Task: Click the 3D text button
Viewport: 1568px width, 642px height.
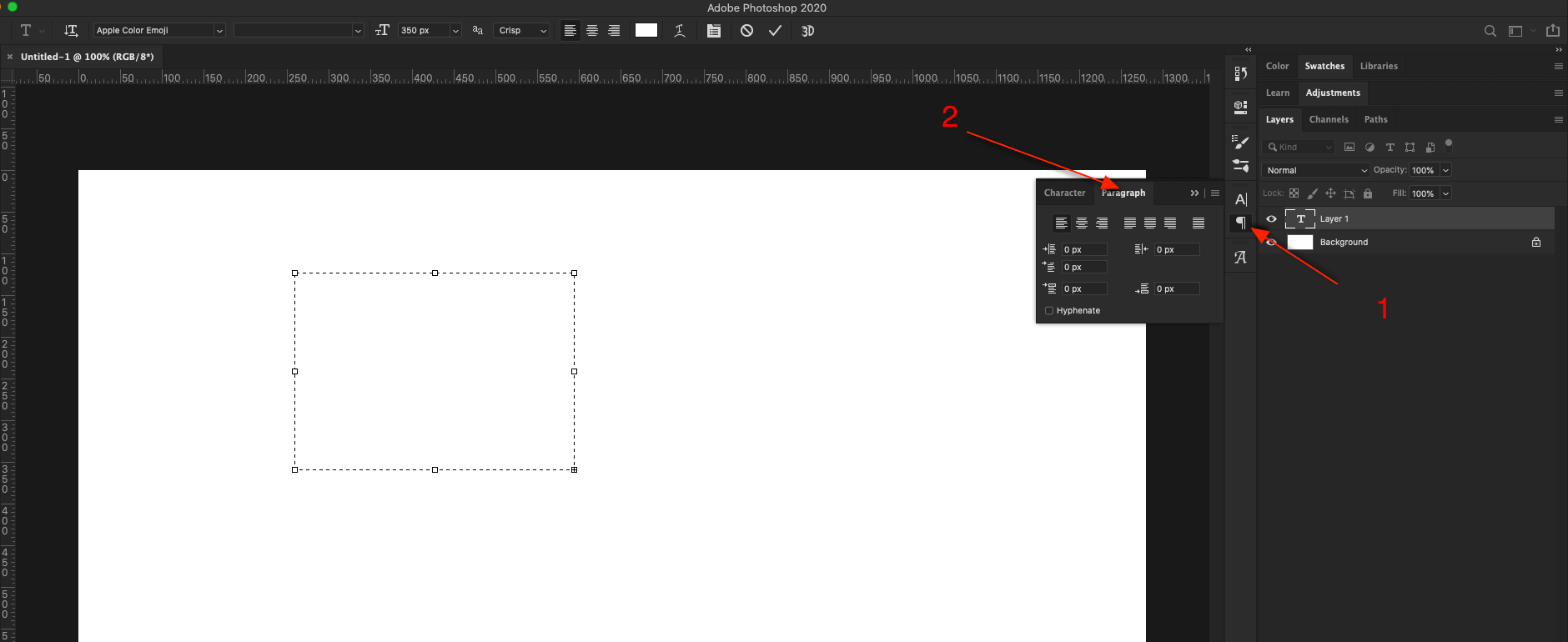Action: [807, 31]
